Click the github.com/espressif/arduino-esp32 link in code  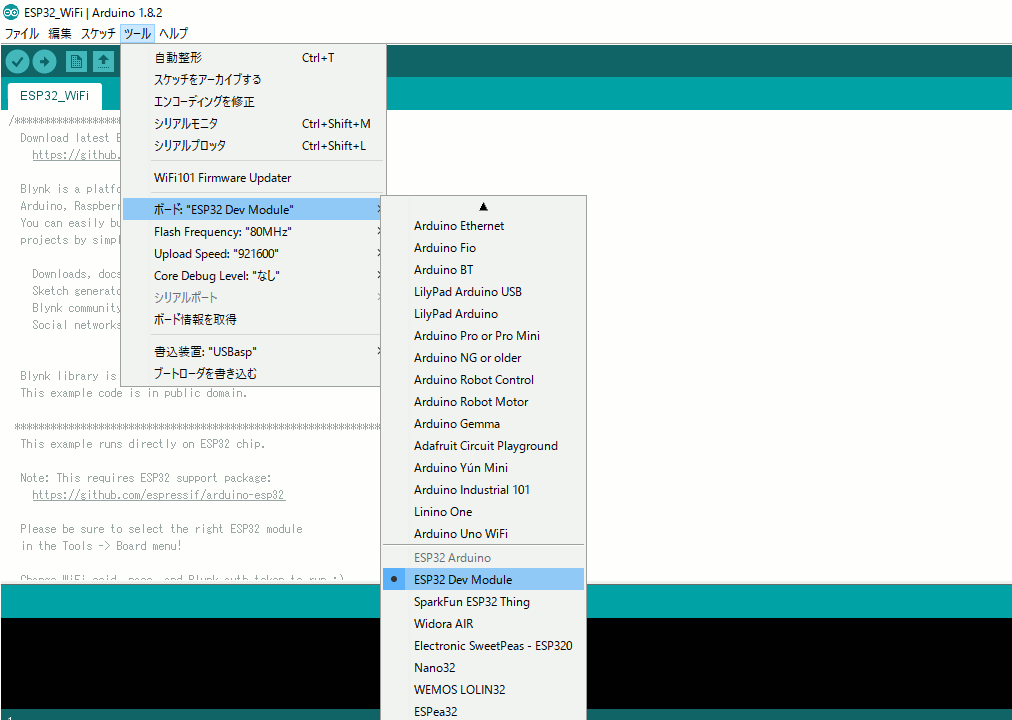click(158, 495)
